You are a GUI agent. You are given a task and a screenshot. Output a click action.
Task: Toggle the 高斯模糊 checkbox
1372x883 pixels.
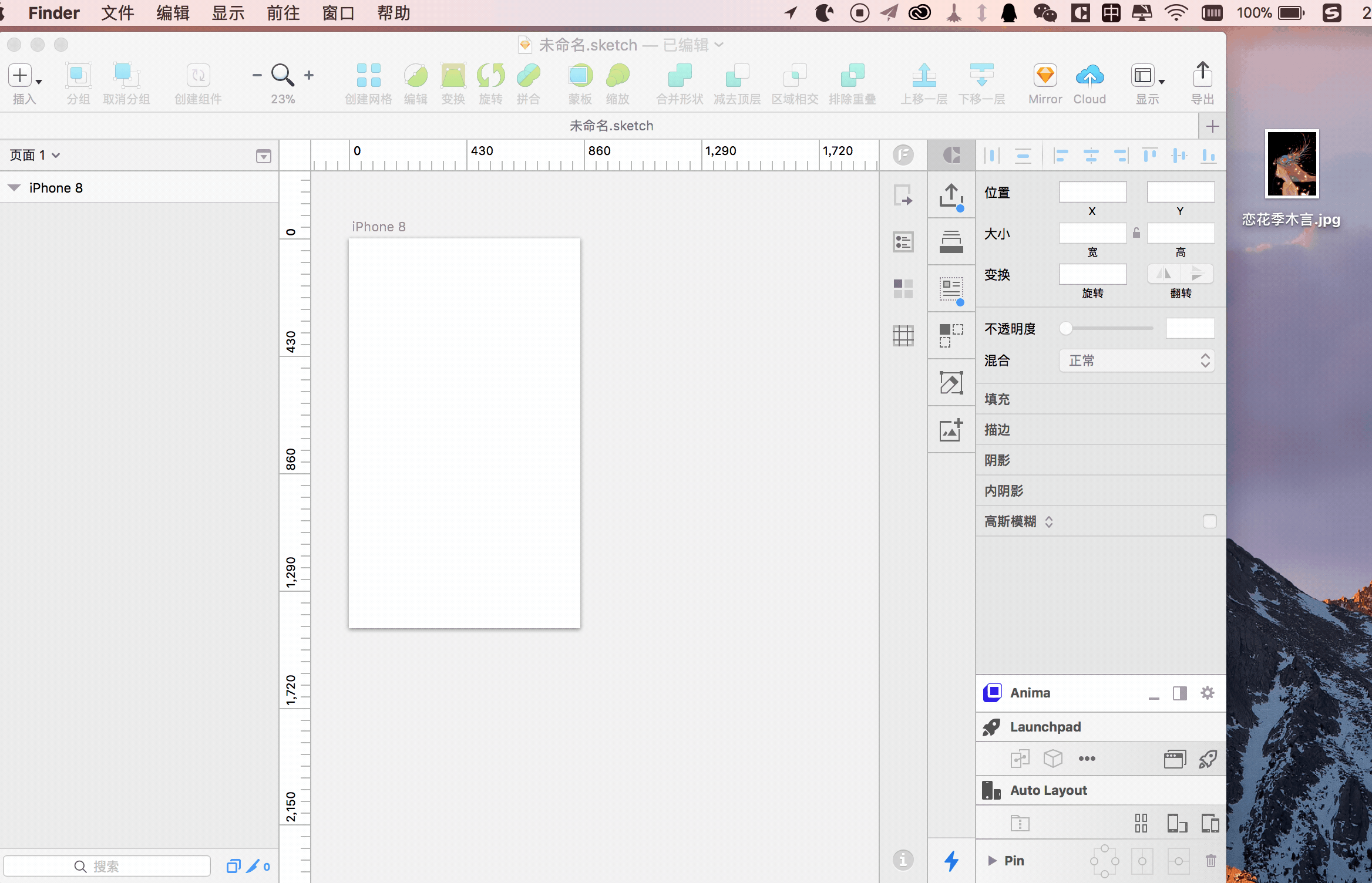coord(1210,521)
